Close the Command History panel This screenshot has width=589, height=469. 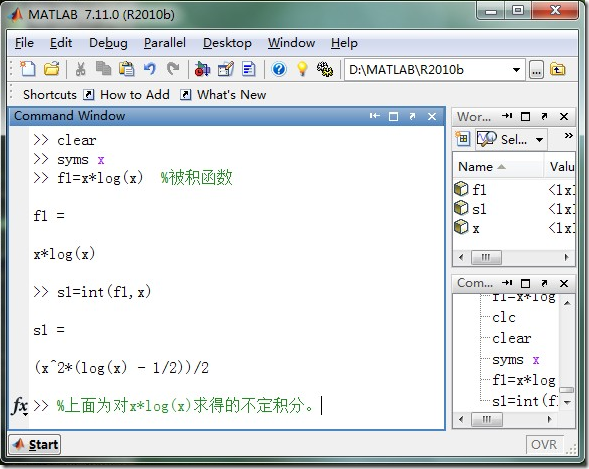click(x=564, y=283)
